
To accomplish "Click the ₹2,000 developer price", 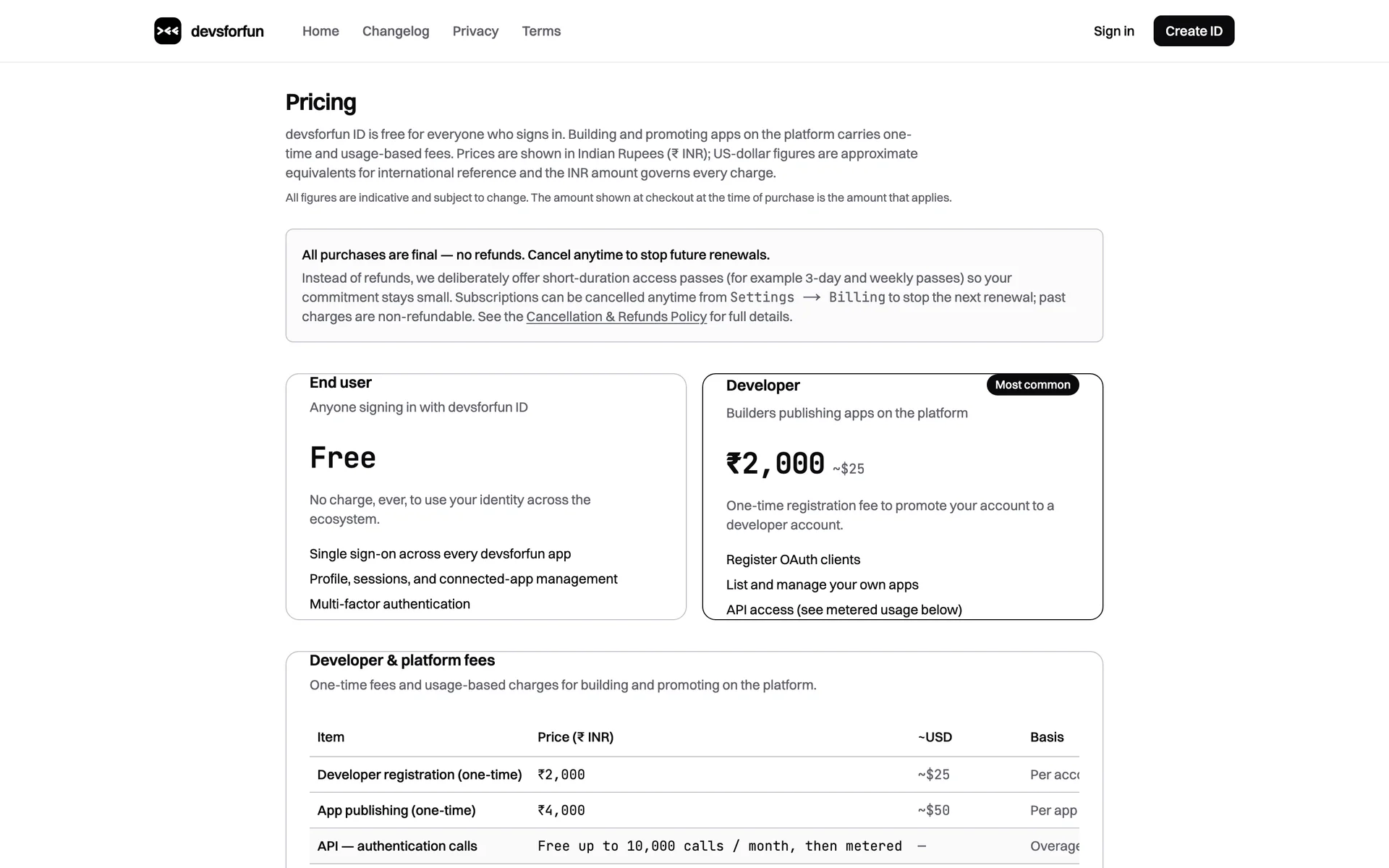I will [775, 464].
